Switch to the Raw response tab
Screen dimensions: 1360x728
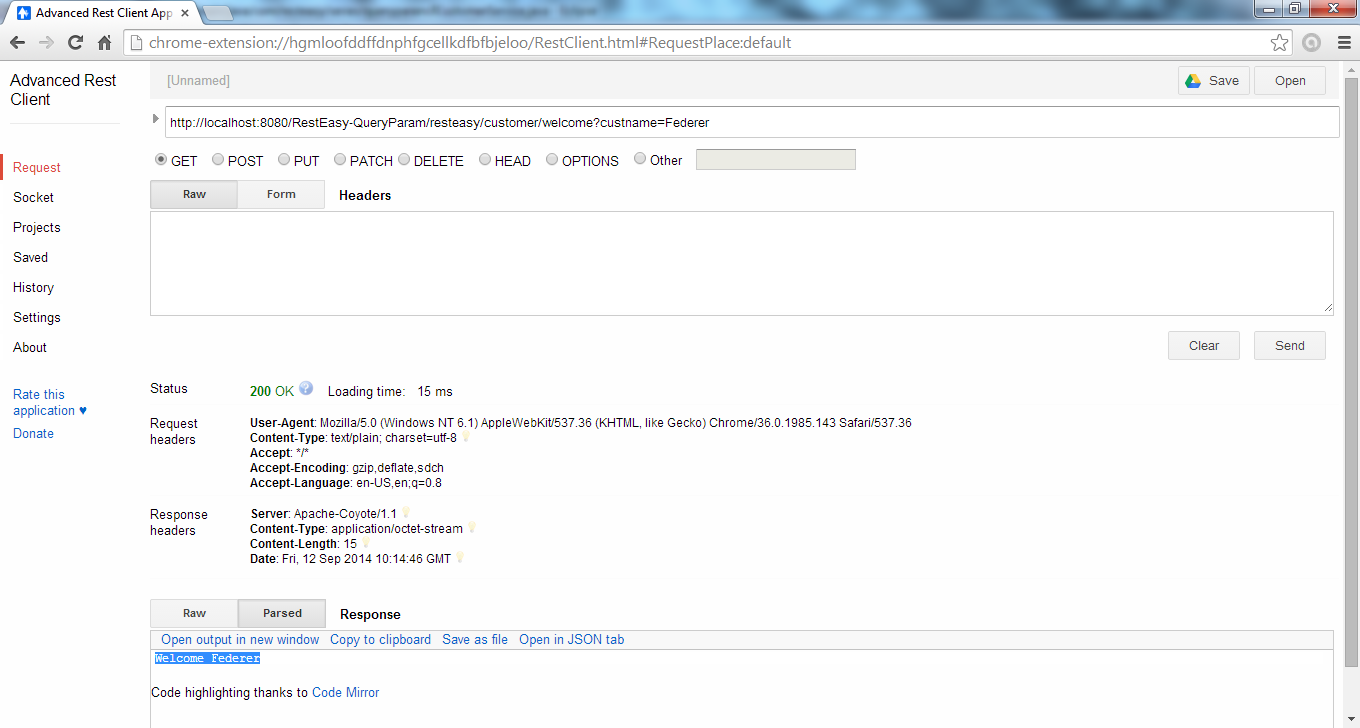193,613
